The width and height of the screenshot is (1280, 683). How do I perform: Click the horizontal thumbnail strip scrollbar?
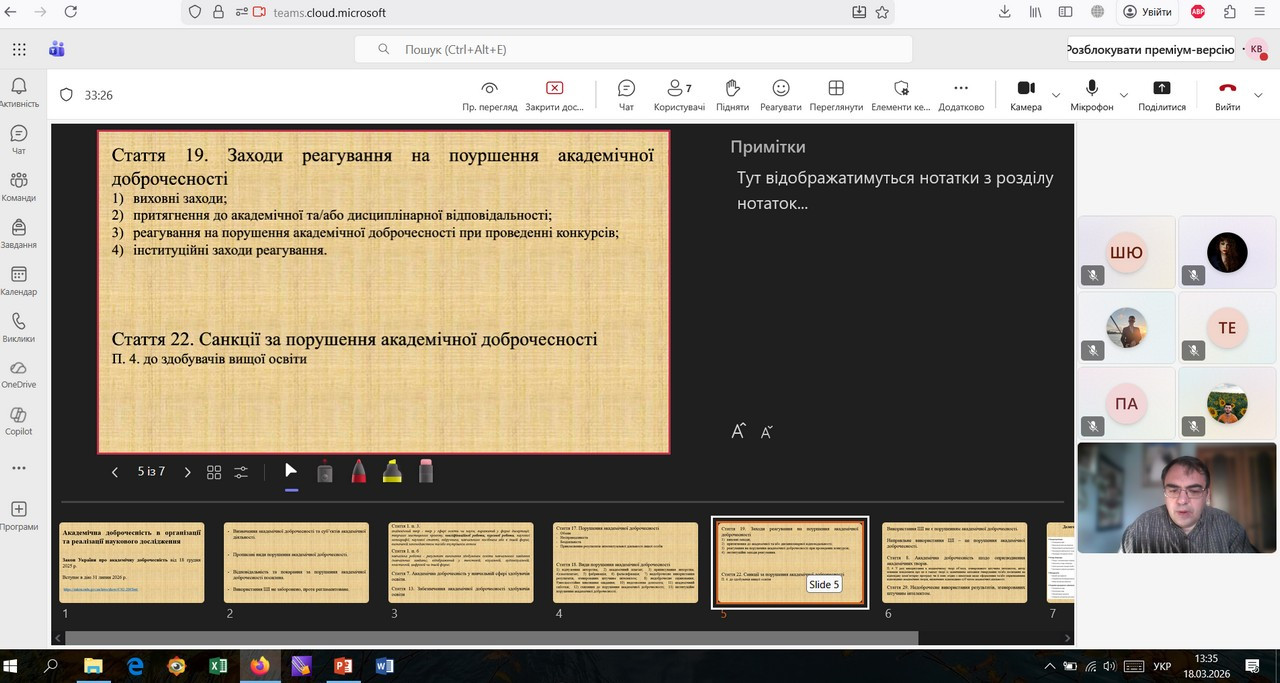point(490,638)
